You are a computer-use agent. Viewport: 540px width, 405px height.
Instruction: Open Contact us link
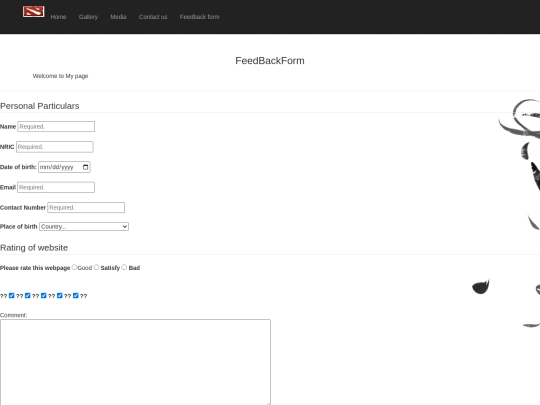point(153,17)
